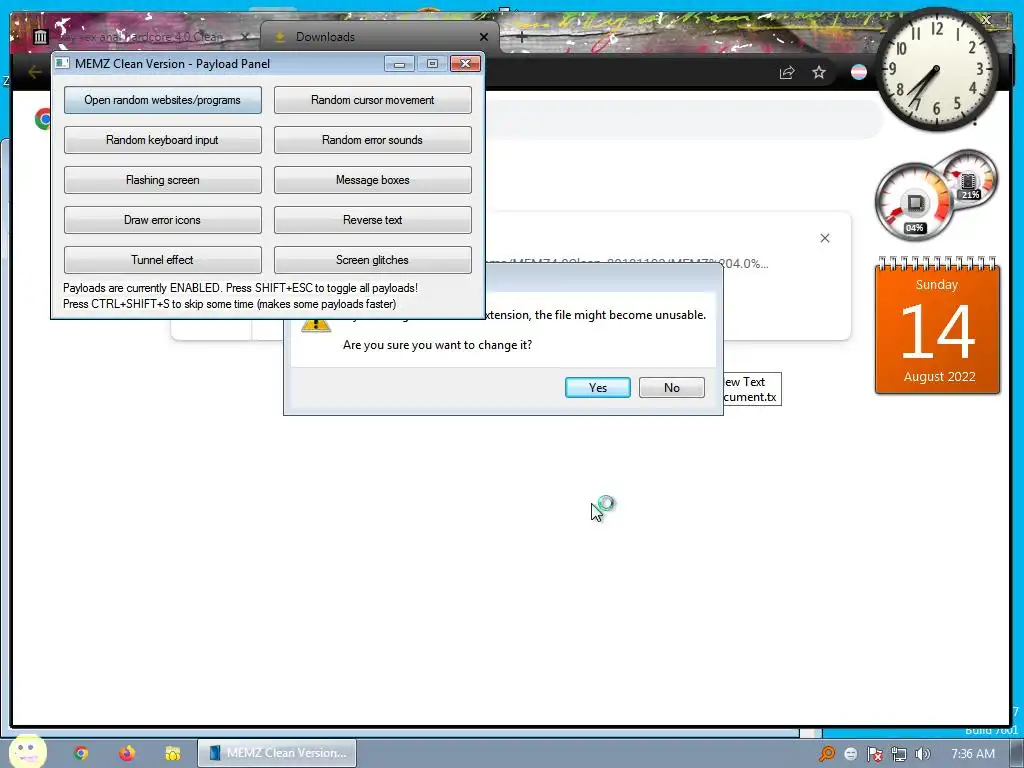Click the Start menu orb
The image size is (1024, 768).
click(x=27, y=751)
